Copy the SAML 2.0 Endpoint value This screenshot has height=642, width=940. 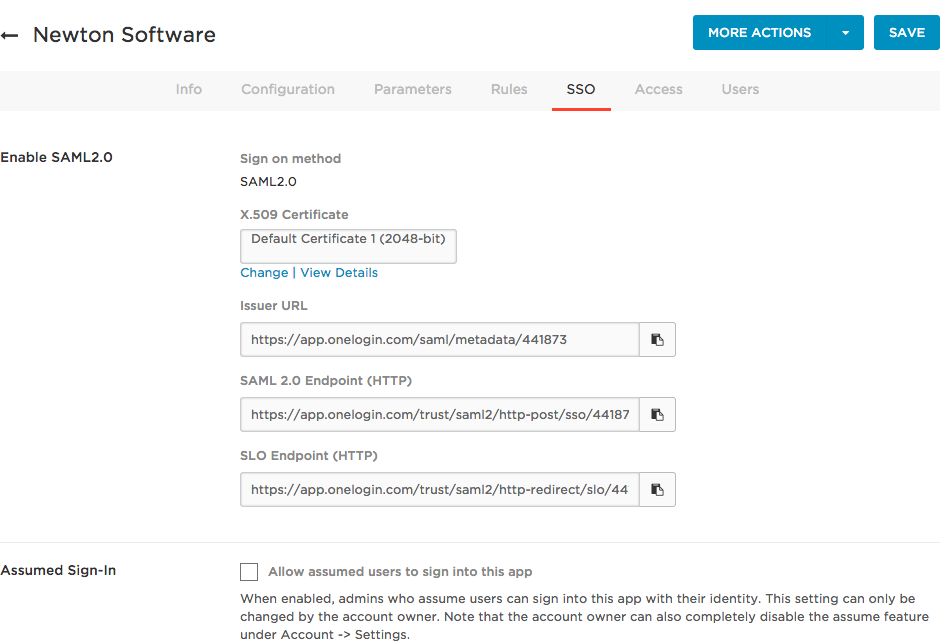657,414
